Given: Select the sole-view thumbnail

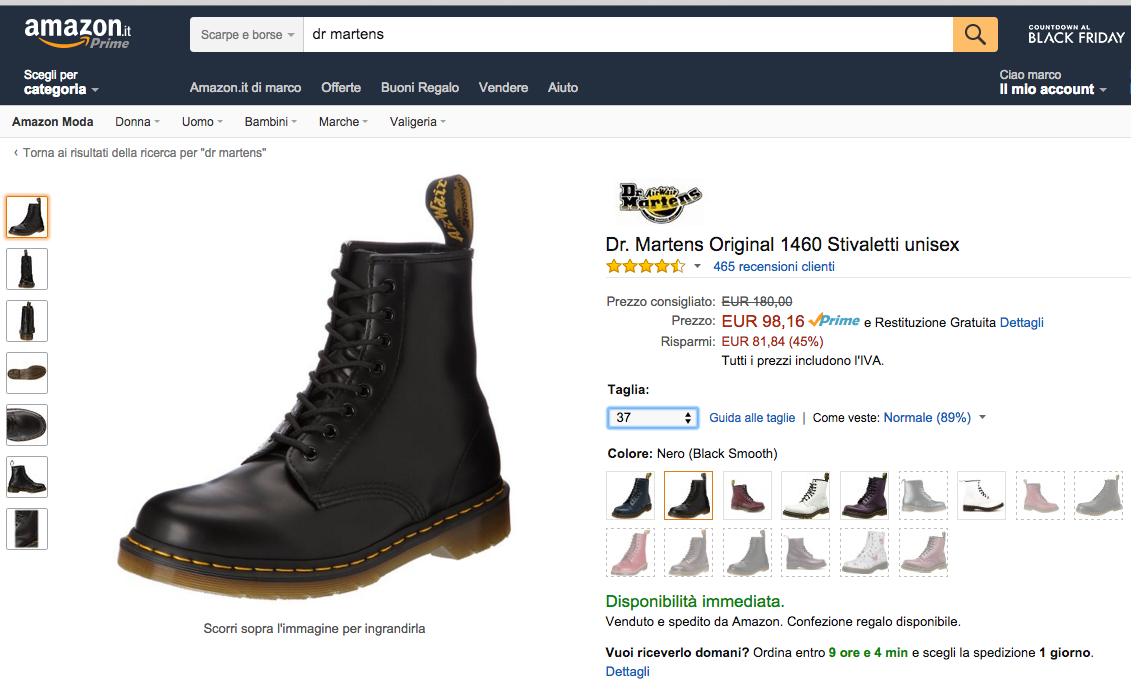Looking at the screenshot, I should point(27,373).
